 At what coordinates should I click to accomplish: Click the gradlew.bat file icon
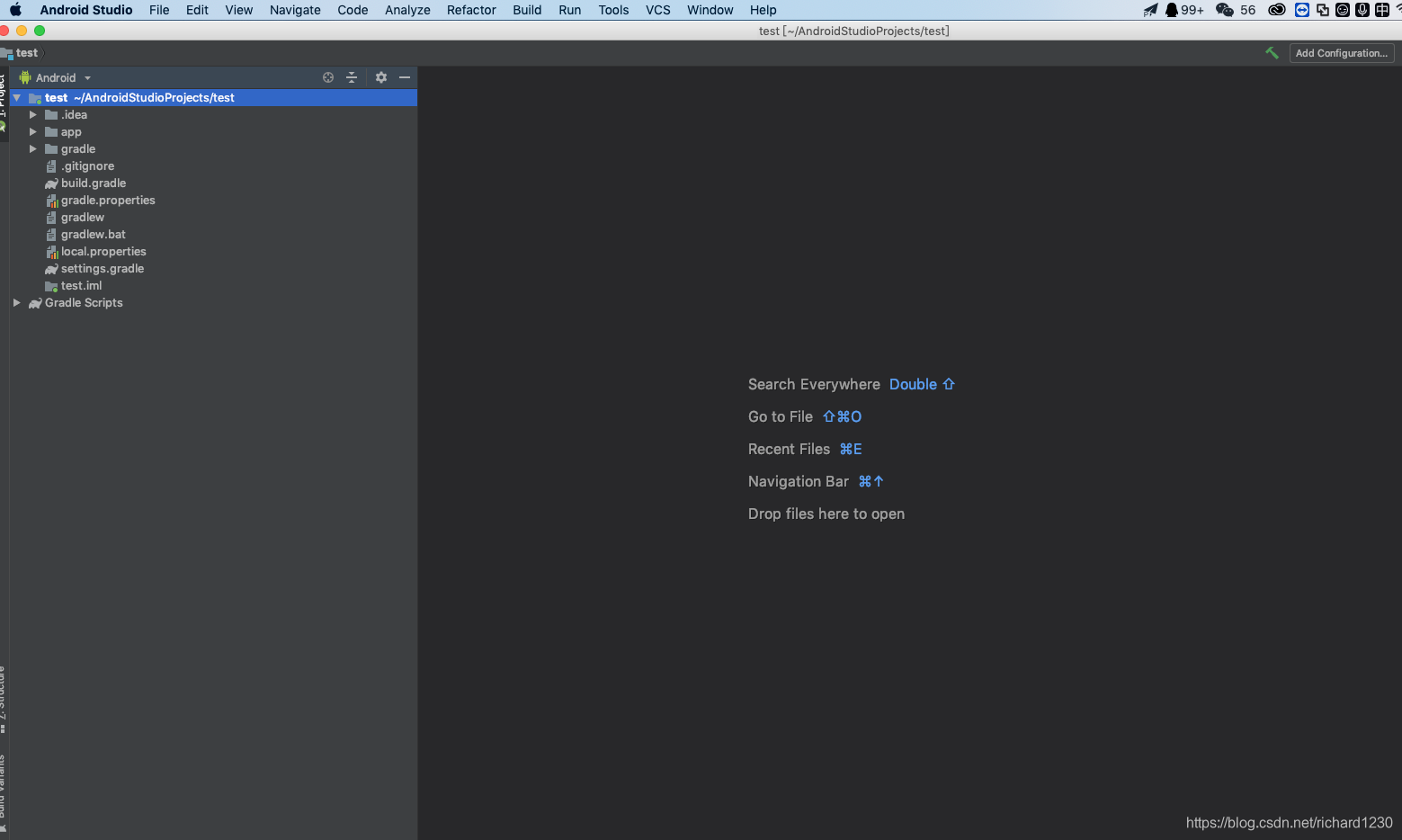click(x=51, y=235)
